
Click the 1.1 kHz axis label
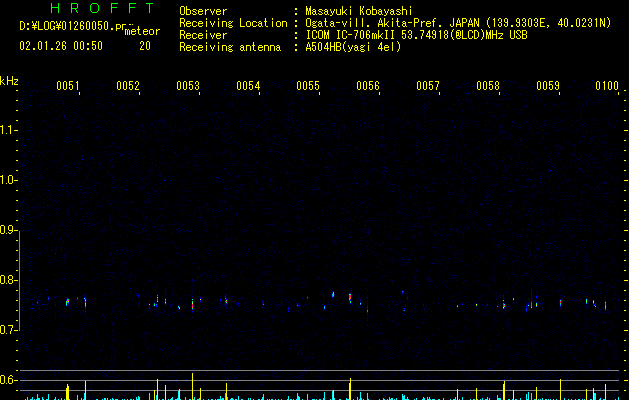coord(8,130)
